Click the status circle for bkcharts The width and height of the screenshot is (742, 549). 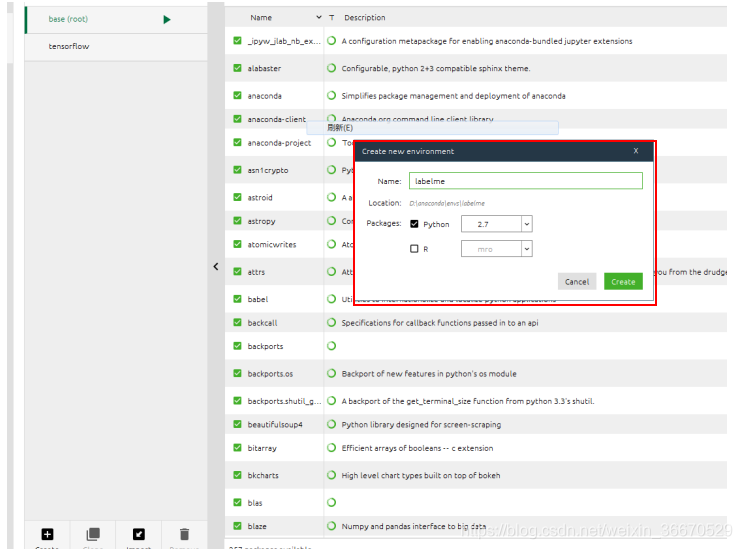pyautogui.click(x=332, y=475)
